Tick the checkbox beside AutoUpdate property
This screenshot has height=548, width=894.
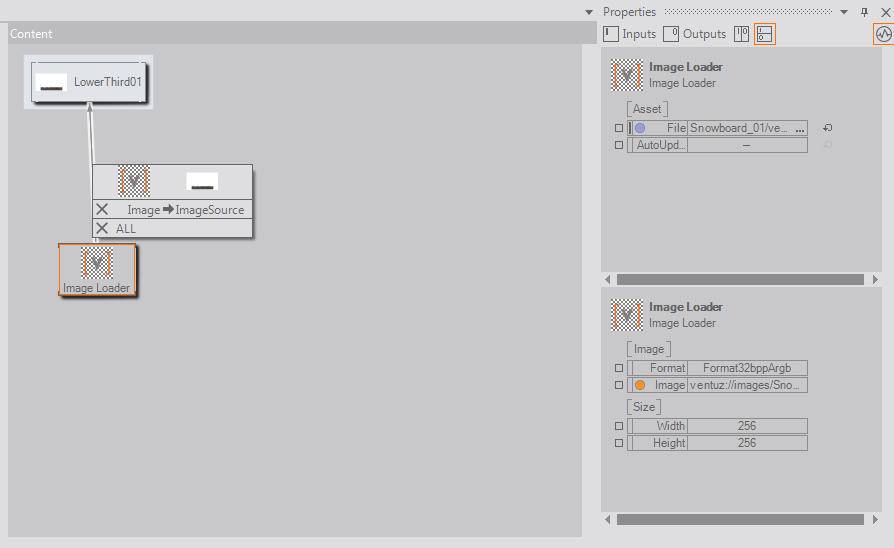coord(618,145)
